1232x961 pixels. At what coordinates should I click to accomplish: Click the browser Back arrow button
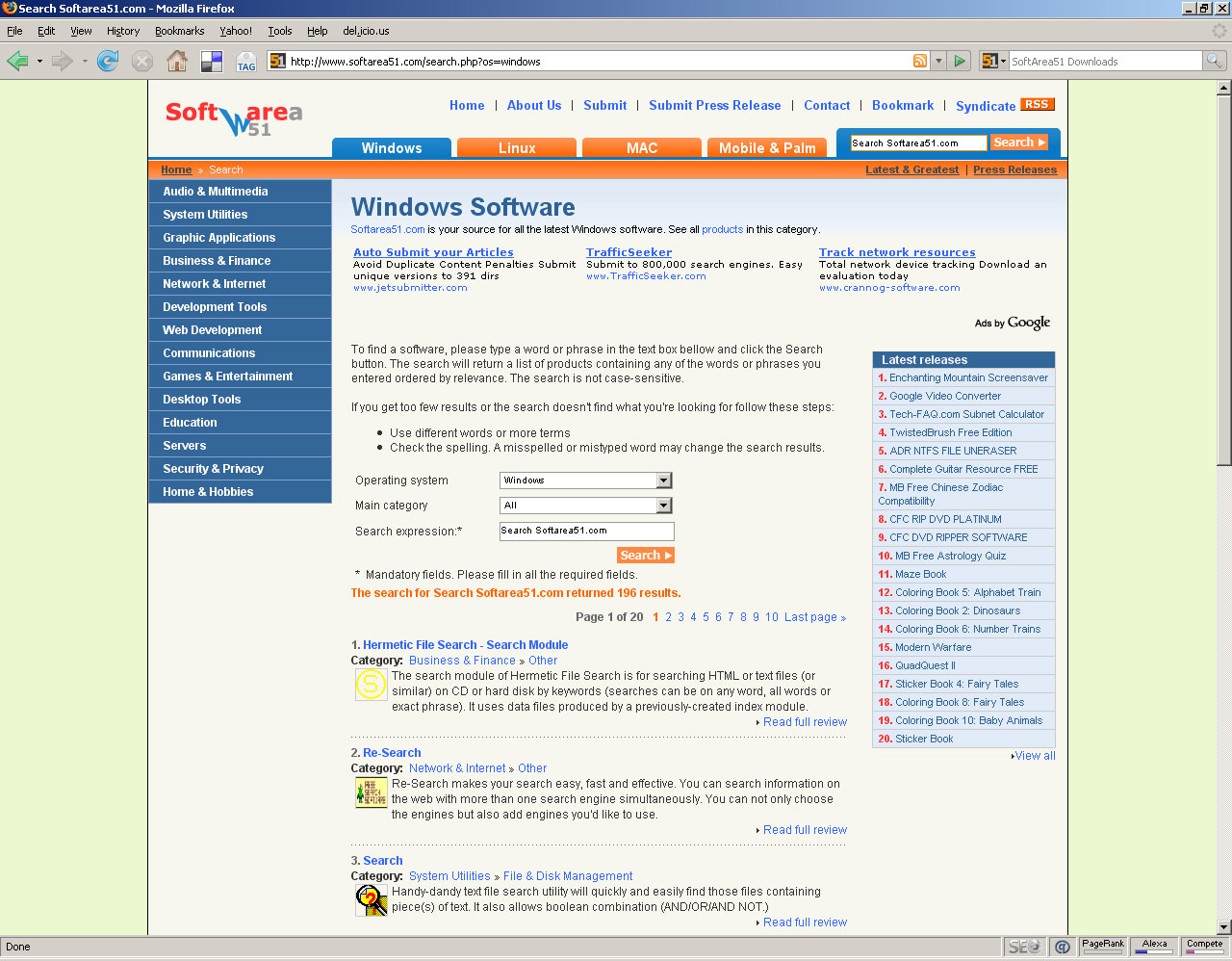point(17,62)
